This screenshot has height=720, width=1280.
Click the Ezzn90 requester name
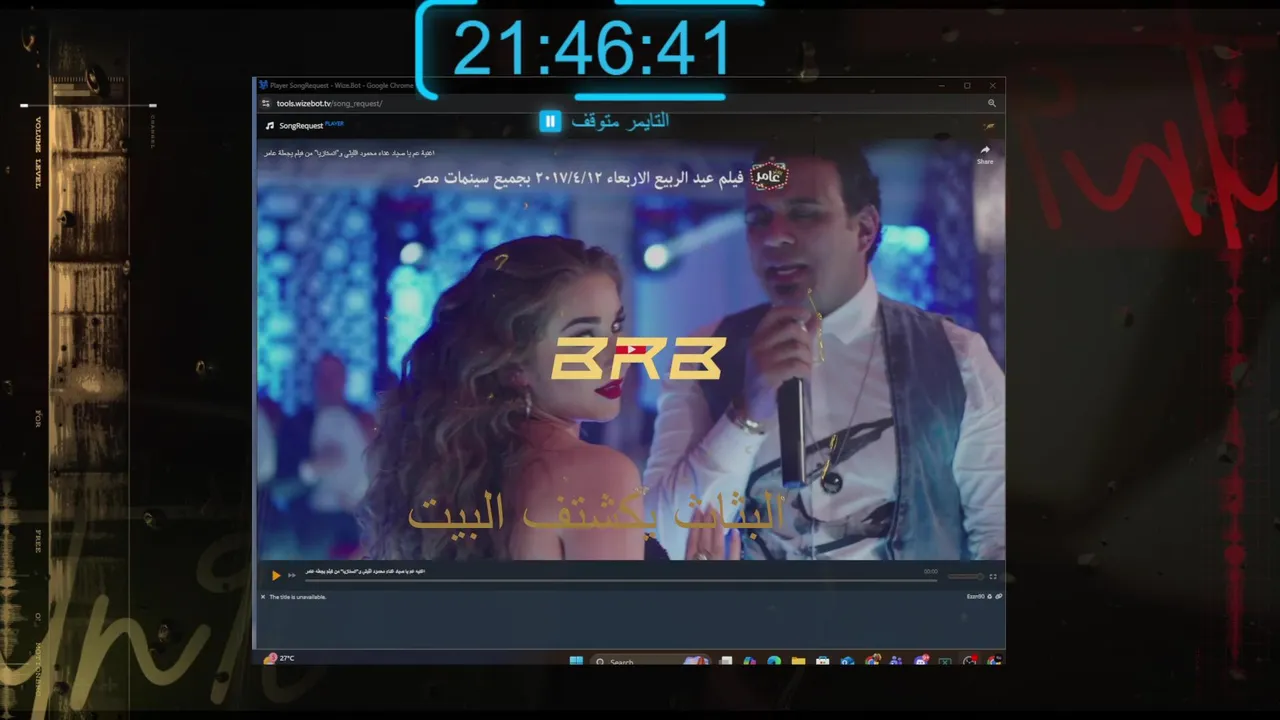click(x=975, y=596)
